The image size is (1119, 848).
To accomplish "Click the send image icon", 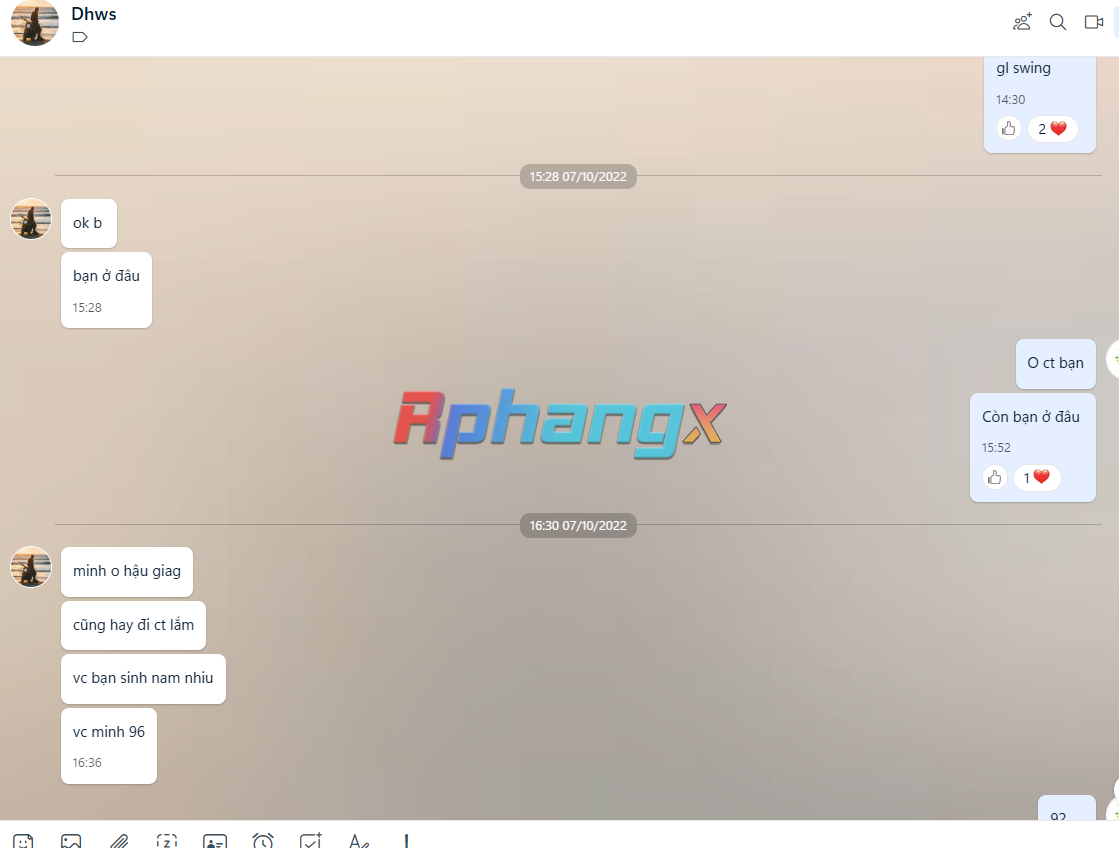I will point(71,842).
